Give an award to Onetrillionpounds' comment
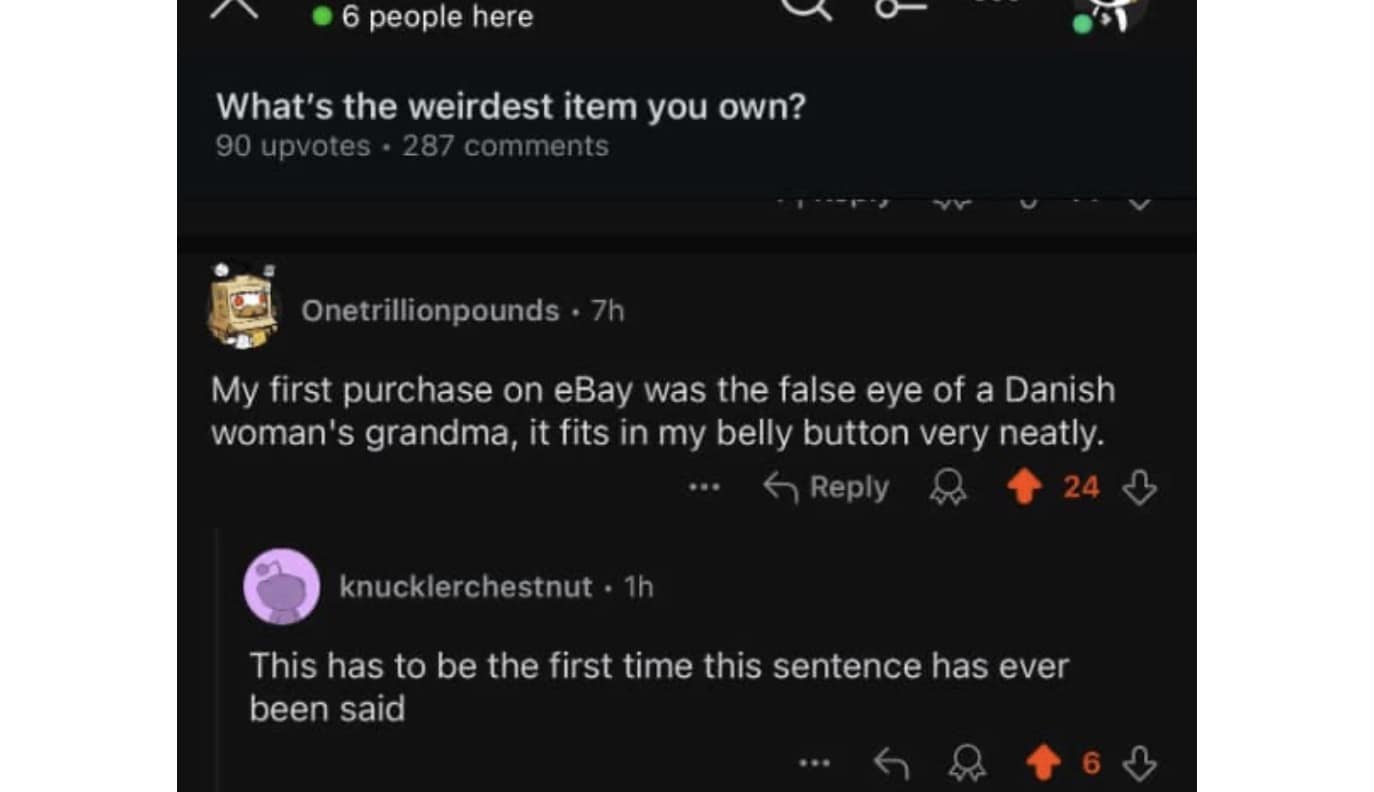This screenshot has width=1374, height=792. (945, 488)
